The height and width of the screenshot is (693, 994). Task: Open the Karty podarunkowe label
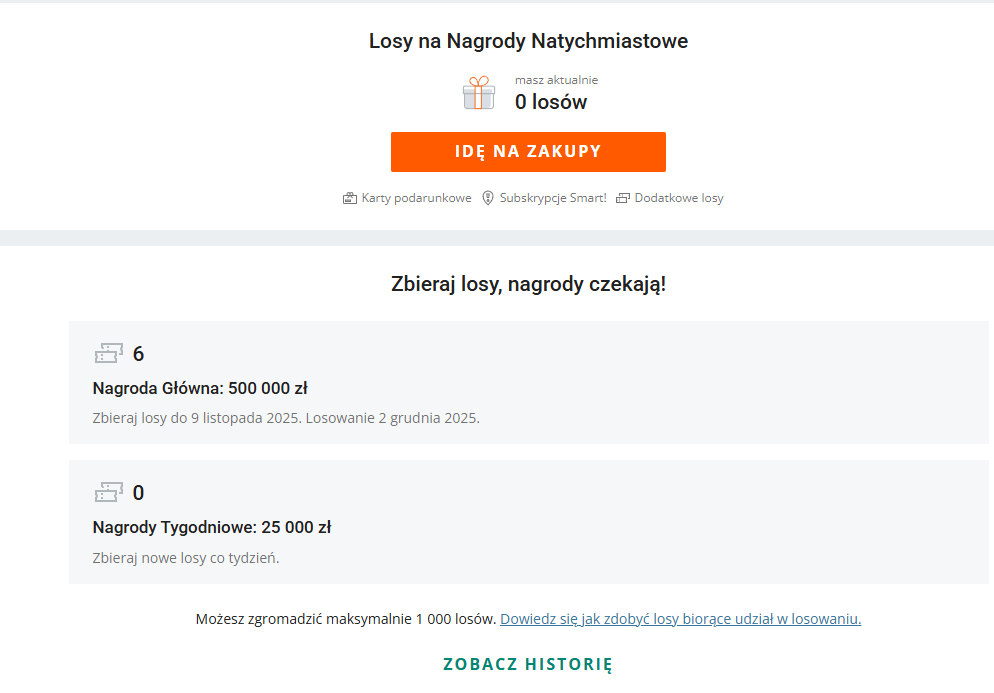(416, 198)
